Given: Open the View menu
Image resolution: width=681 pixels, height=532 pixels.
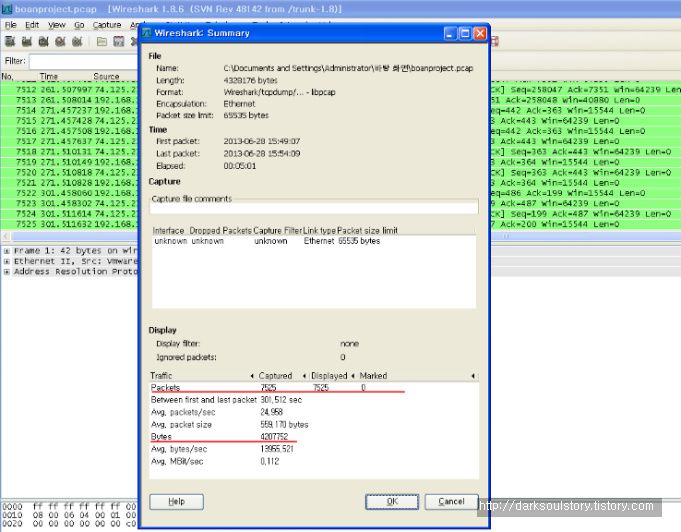Looking at the screenshot, I should [56, 25].
